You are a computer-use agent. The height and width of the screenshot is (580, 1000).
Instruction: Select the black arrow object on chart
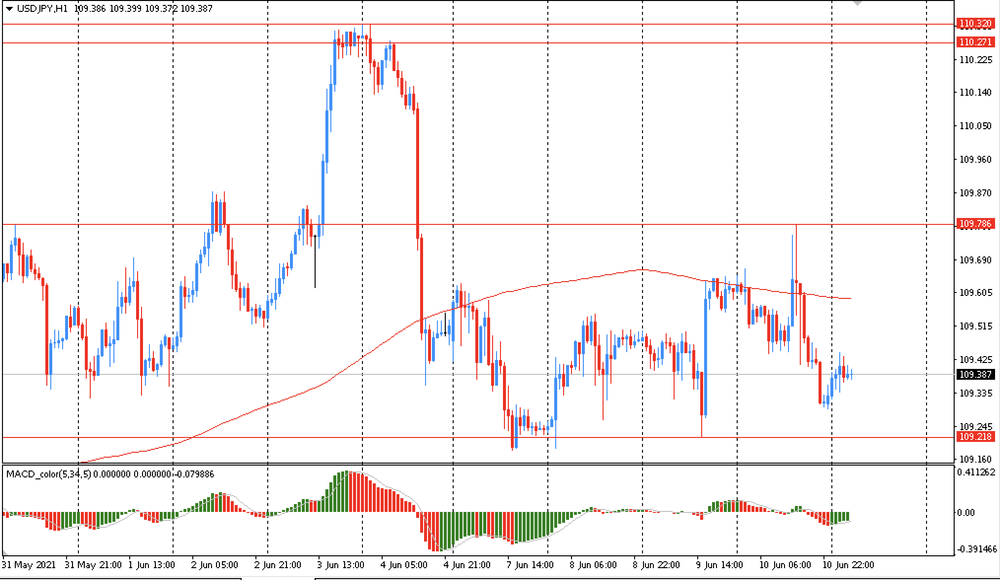pos(315,261)
